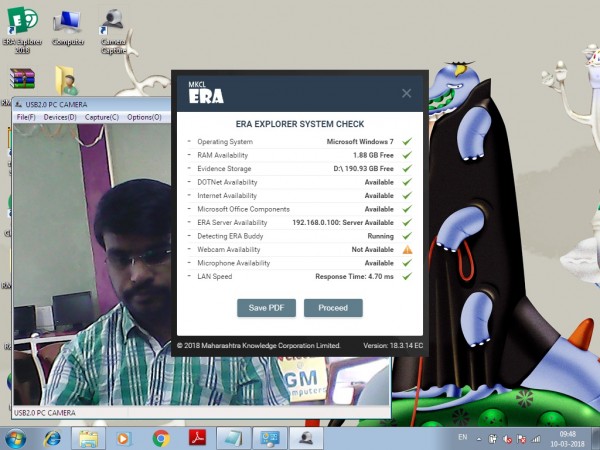Click the Microphone Availability green checkmark
Viewport: 600px width, 450px height.
[x=407, y=263]
